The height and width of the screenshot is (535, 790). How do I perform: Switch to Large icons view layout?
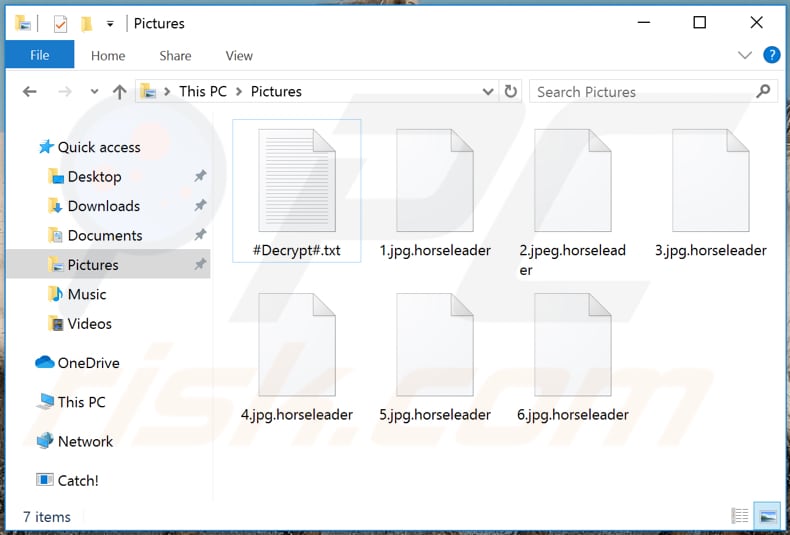click(767, 516)
